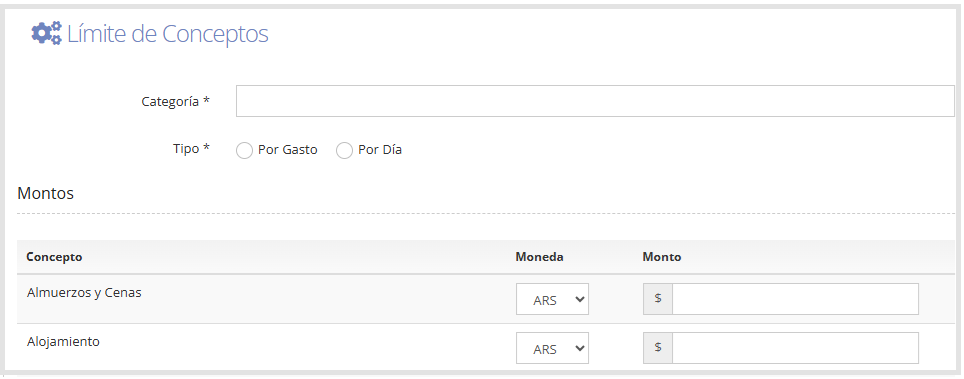
Task: Focus the Monto field for Almuerzos y Cenas
Action: pyautogui.click(x=796, y=299)
